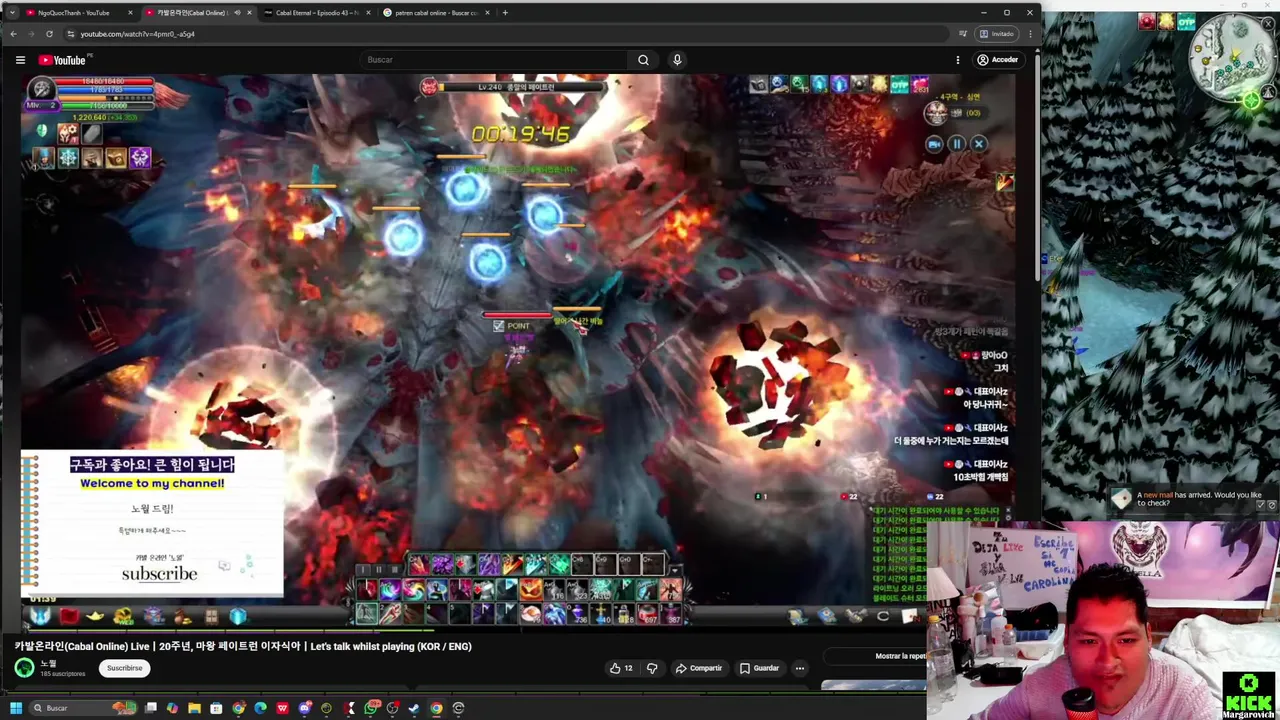
Task: Click the circular minimap in right game window
Action: click(x=1233, y=56)
